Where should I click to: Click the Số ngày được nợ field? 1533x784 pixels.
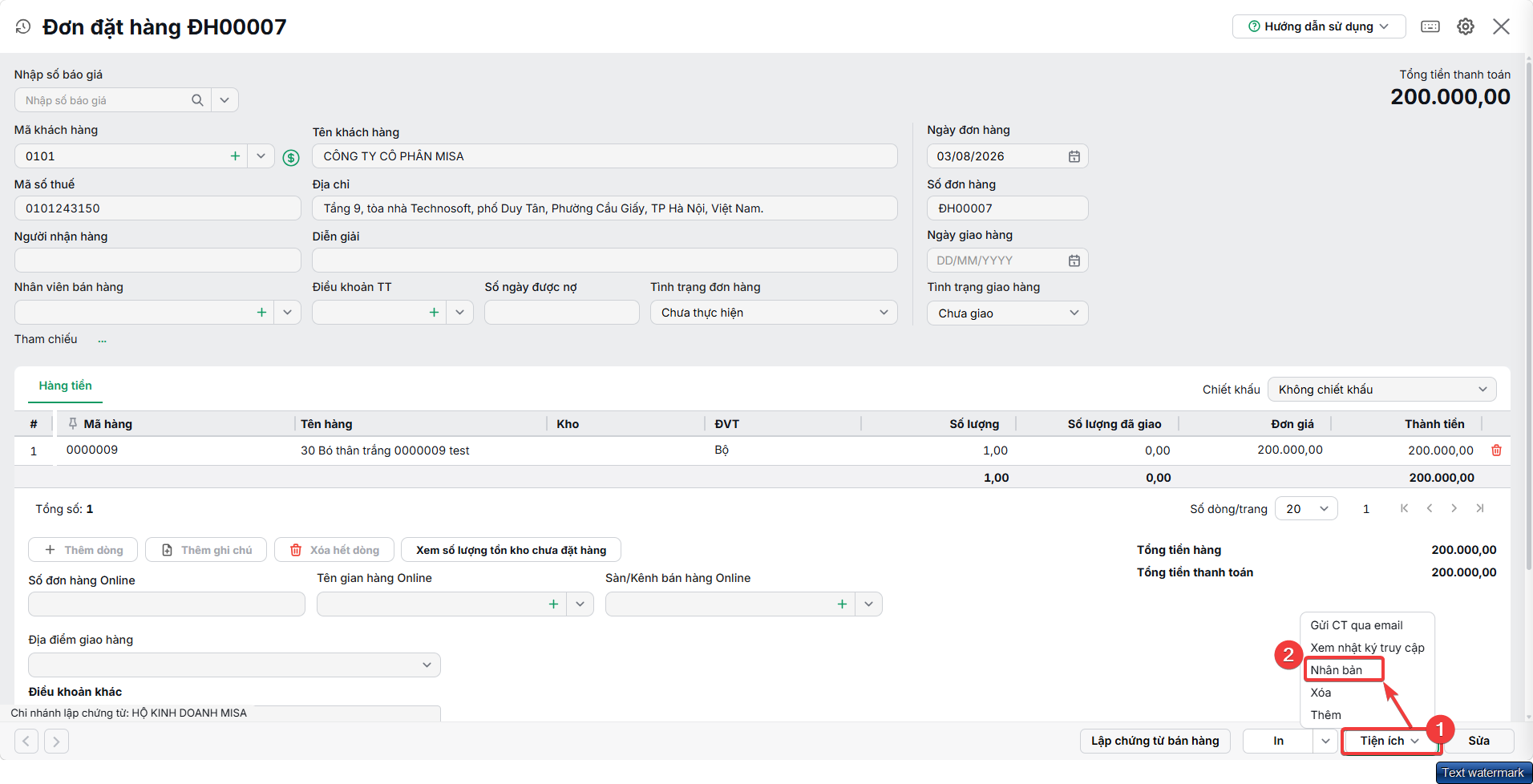coord(562,313)
